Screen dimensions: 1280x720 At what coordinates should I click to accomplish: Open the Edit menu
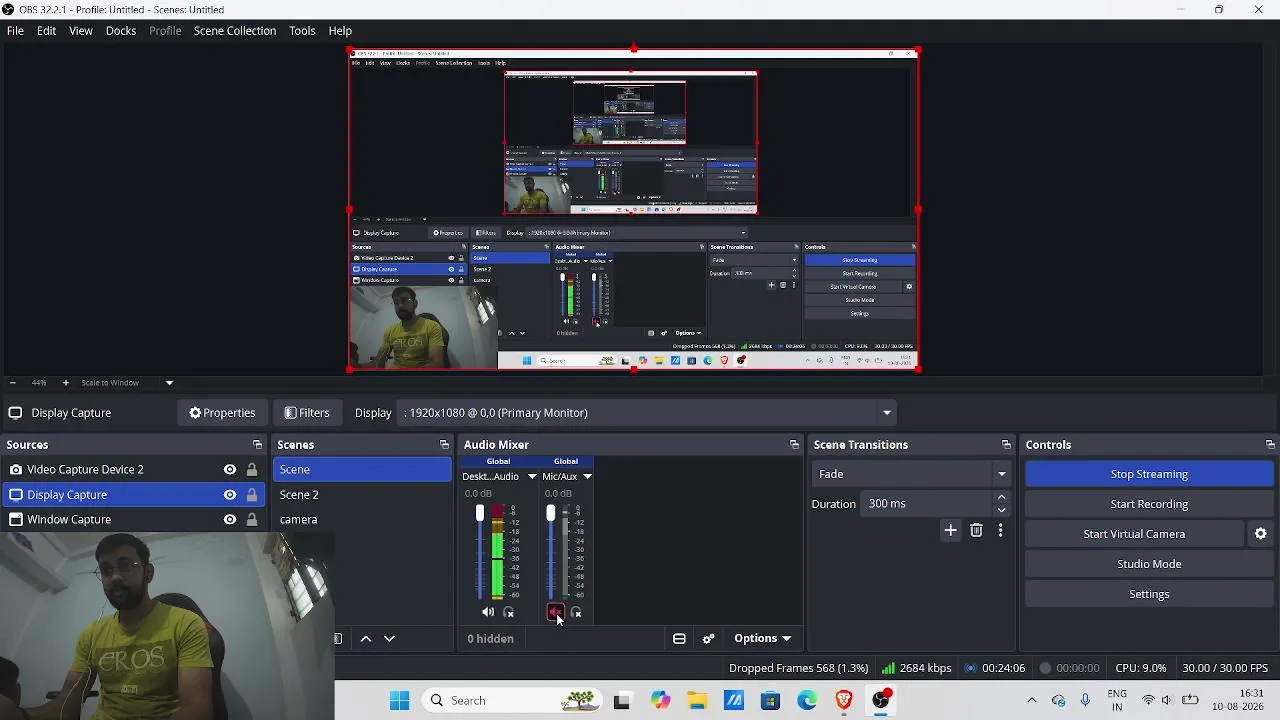pyautogui.click(x=47, y=31)
